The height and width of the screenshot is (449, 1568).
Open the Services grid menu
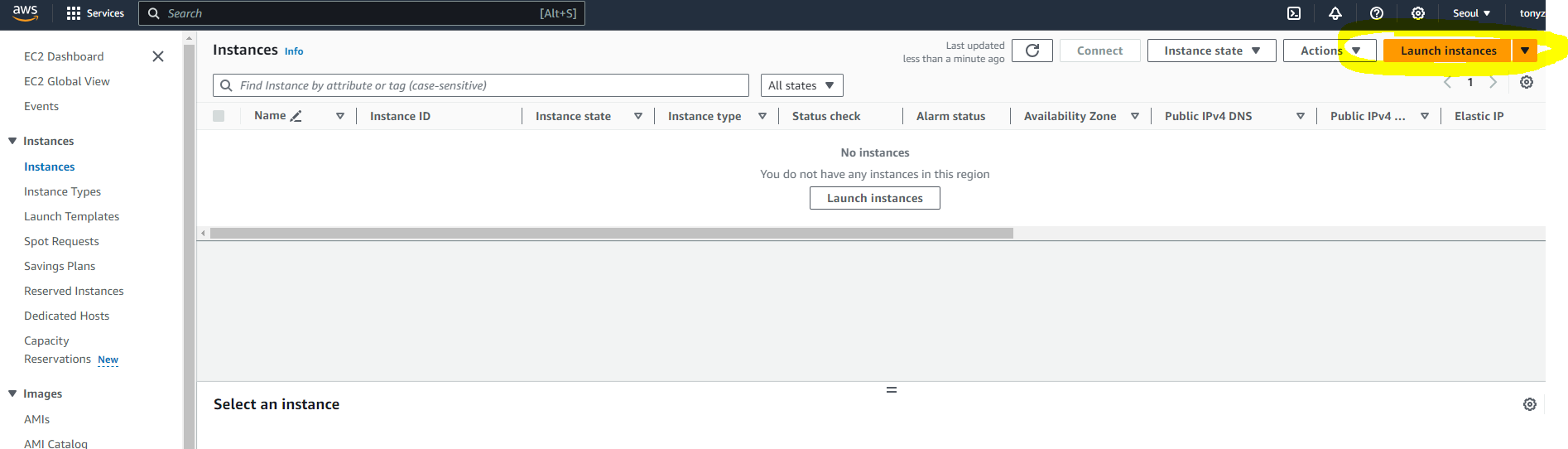coord(95,13)
